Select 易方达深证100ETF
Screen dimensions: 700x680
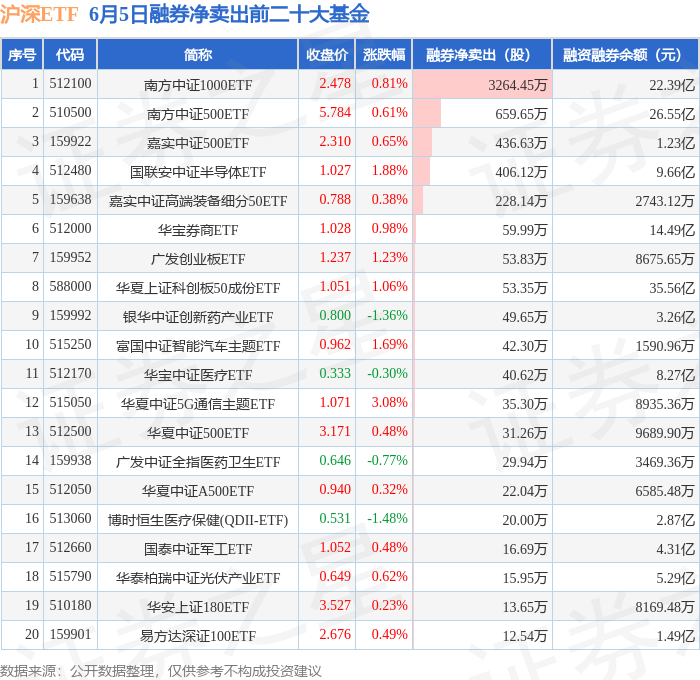pos(198,636)
